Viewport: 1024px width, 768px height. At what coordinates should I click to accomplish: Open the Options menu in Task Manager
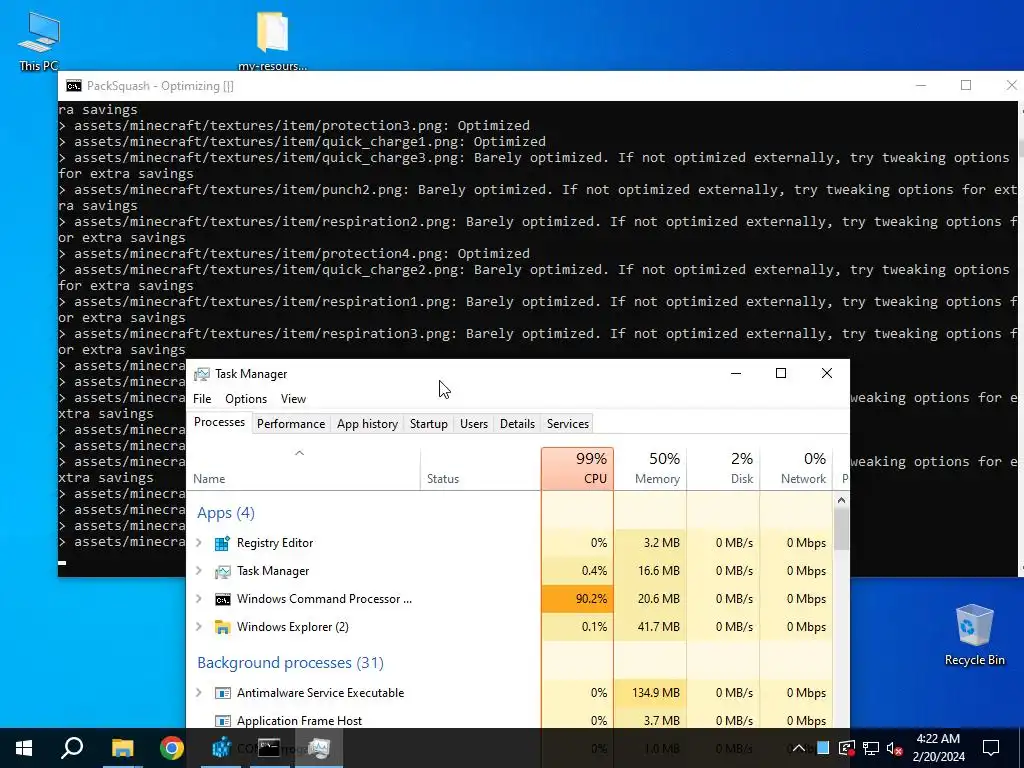[x=246, y=399]
